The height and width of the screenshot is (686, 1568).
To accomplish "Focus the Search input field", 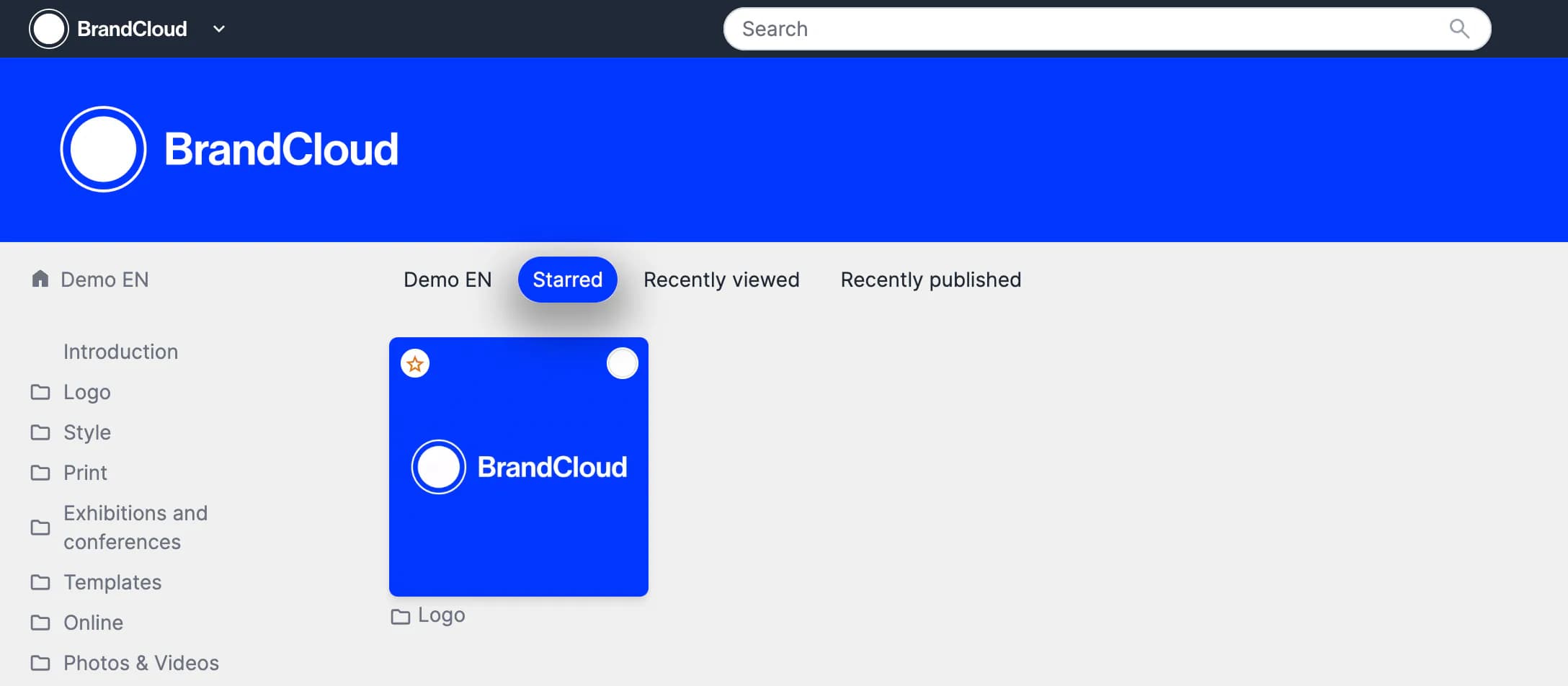I will (x=1081, y=29).
